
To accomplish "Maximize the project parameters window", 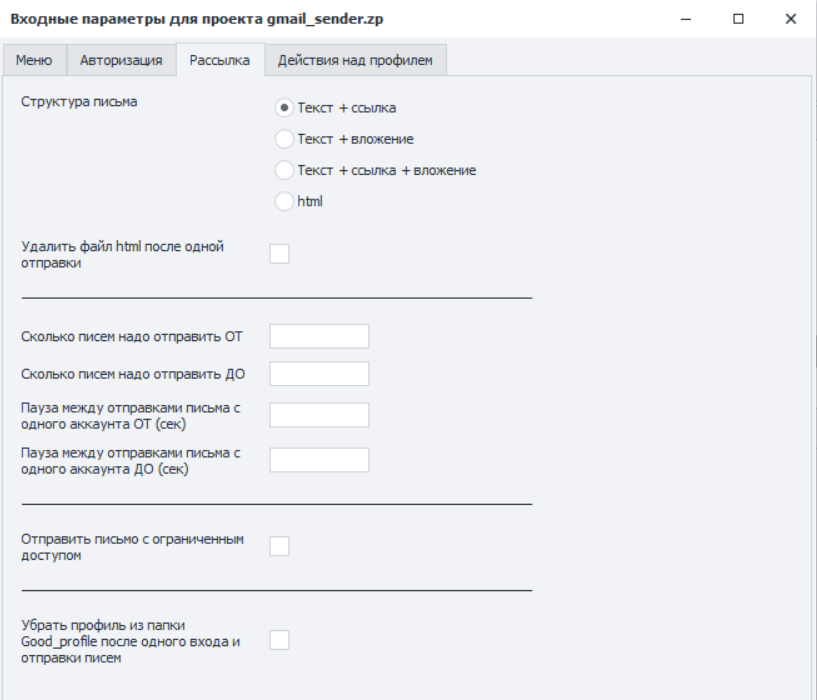I will click(x=739, y=19).
